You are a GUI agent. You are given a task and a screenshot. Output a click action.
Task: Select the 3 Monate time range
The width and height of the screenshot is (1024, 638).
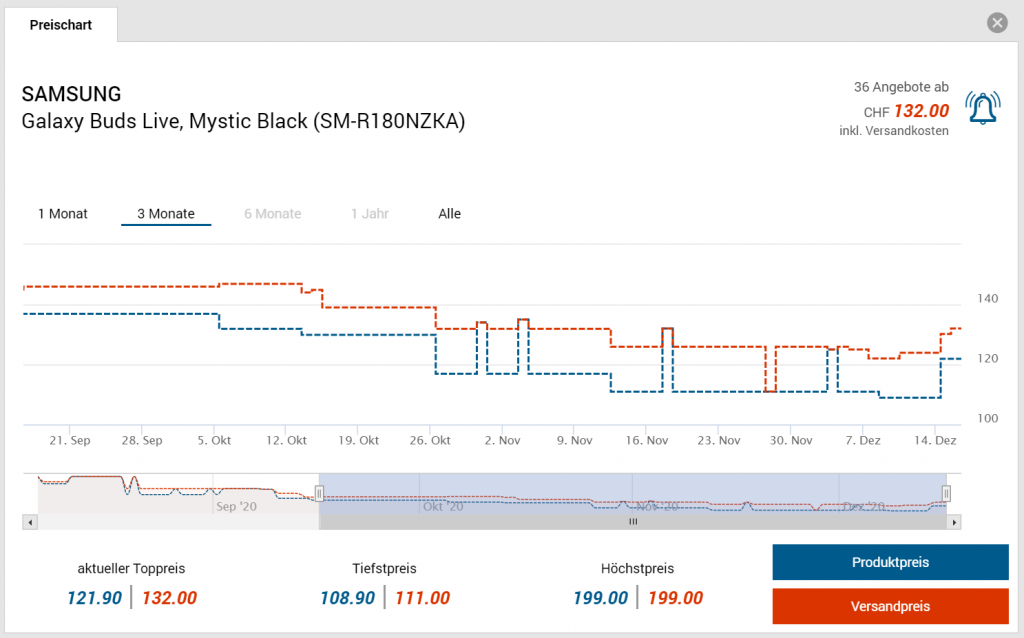[166, 214]
